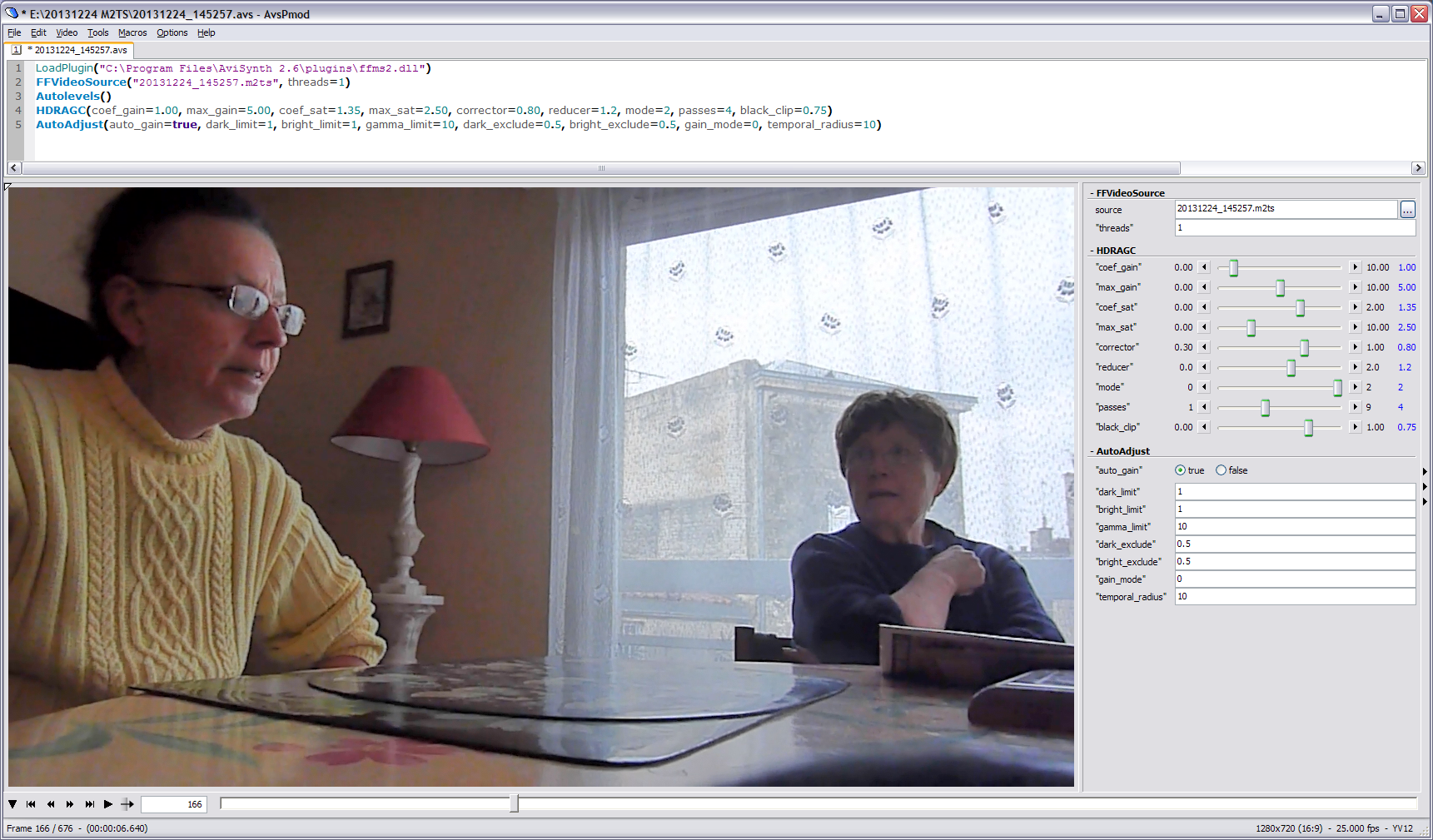Increase max_sat with its right arrow

point(1356,327)
